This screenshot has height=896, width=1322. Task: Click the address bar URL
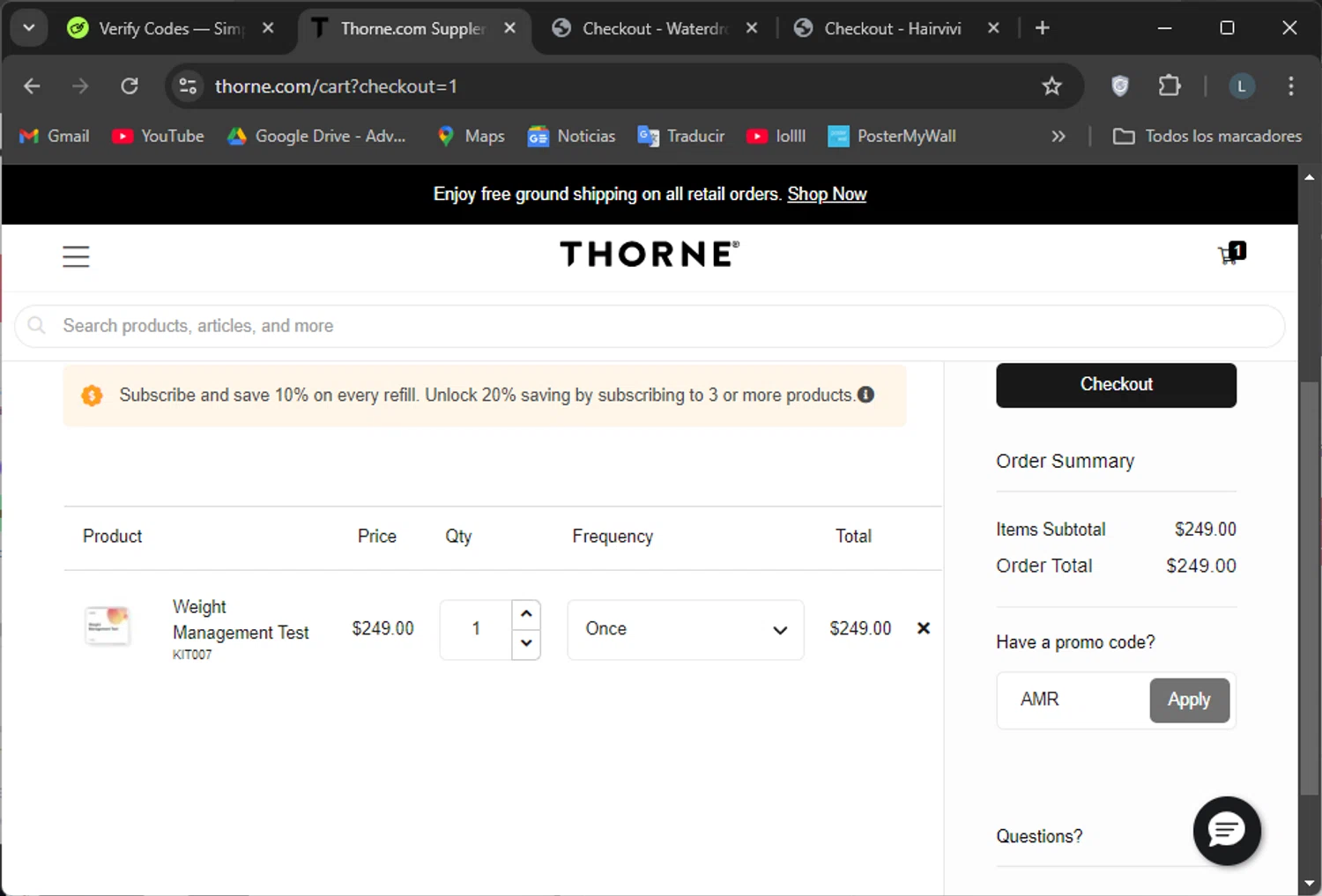pyautogui.click(x=336, y=86)
